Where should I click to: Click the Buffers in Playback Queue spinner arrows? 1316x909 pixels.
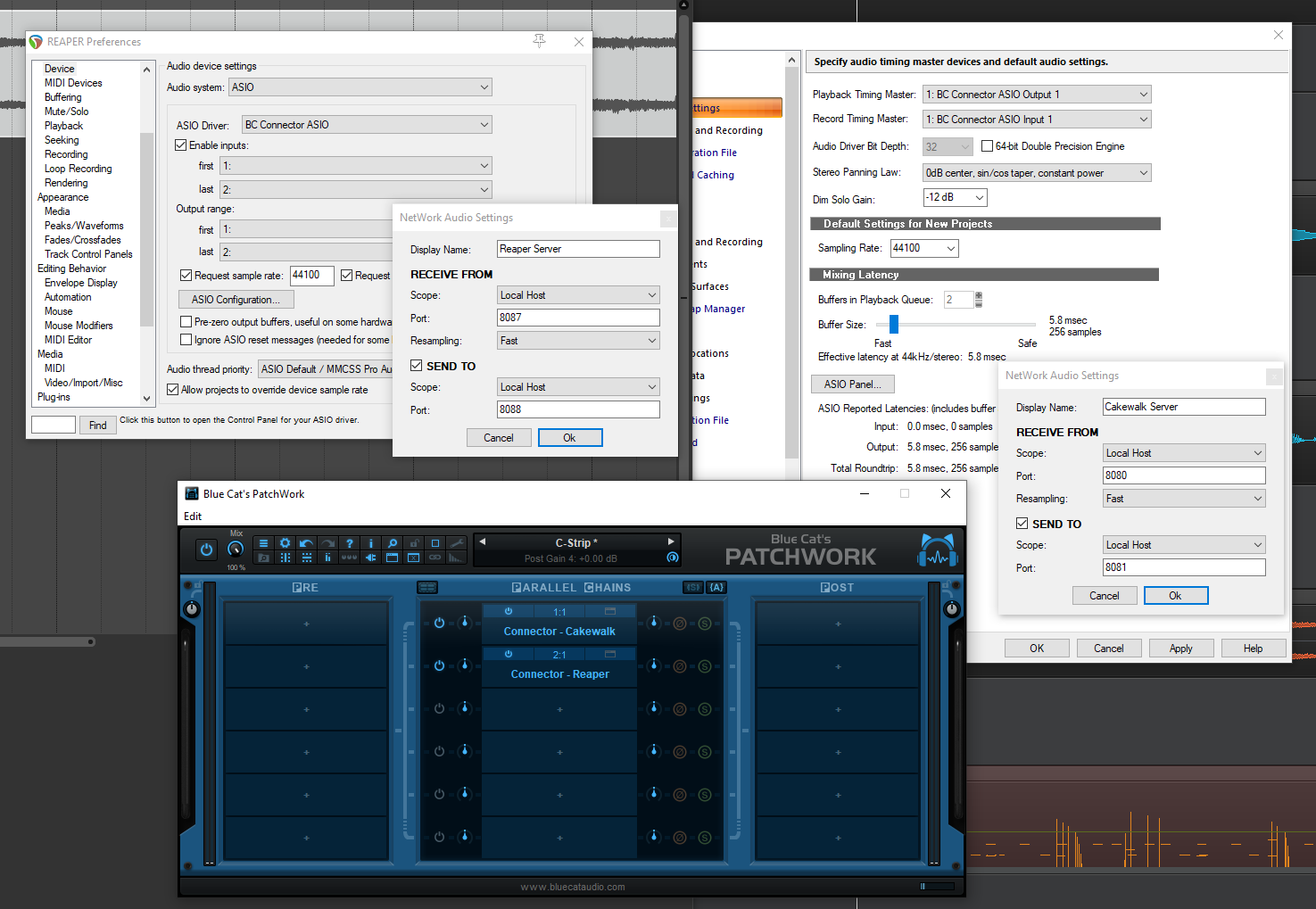click(x=979, y=300)
